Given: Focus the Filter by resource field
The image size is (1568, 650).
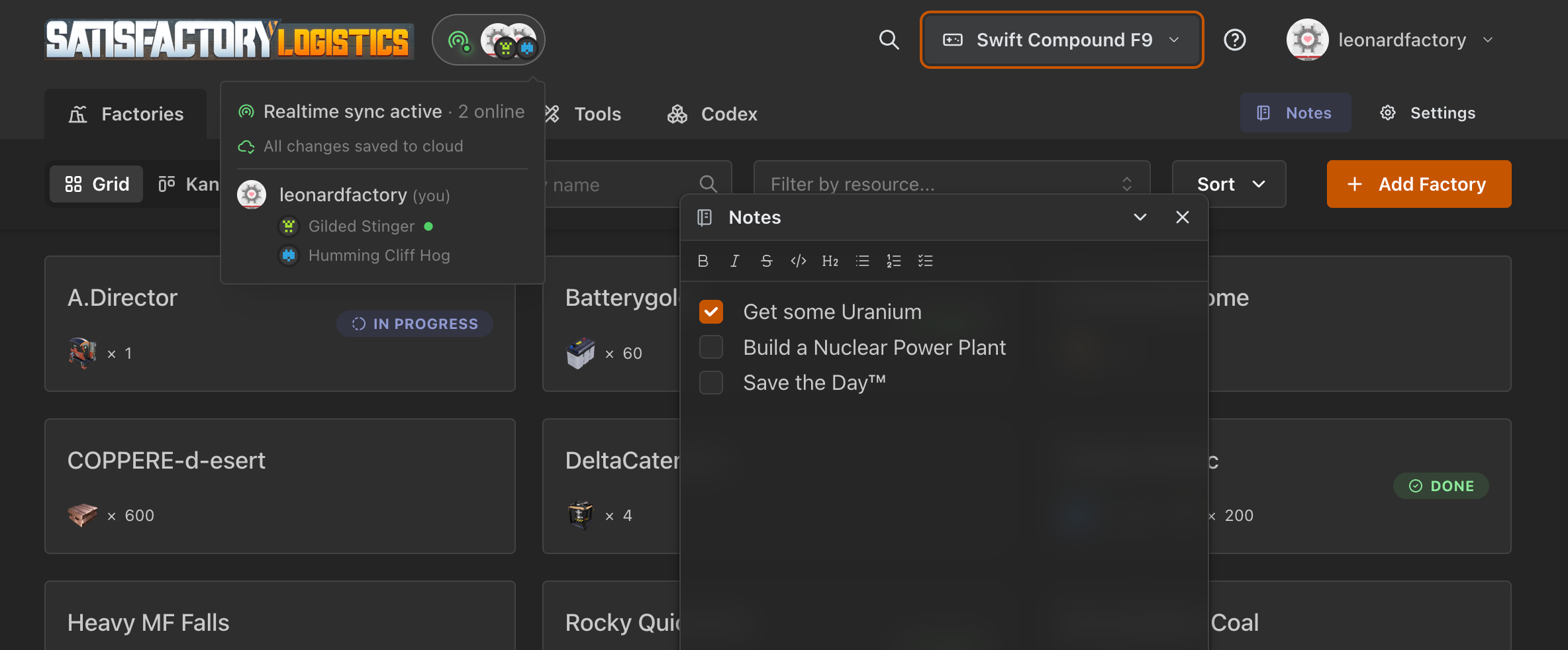Looking at the screenshot, I should (952, 184).
